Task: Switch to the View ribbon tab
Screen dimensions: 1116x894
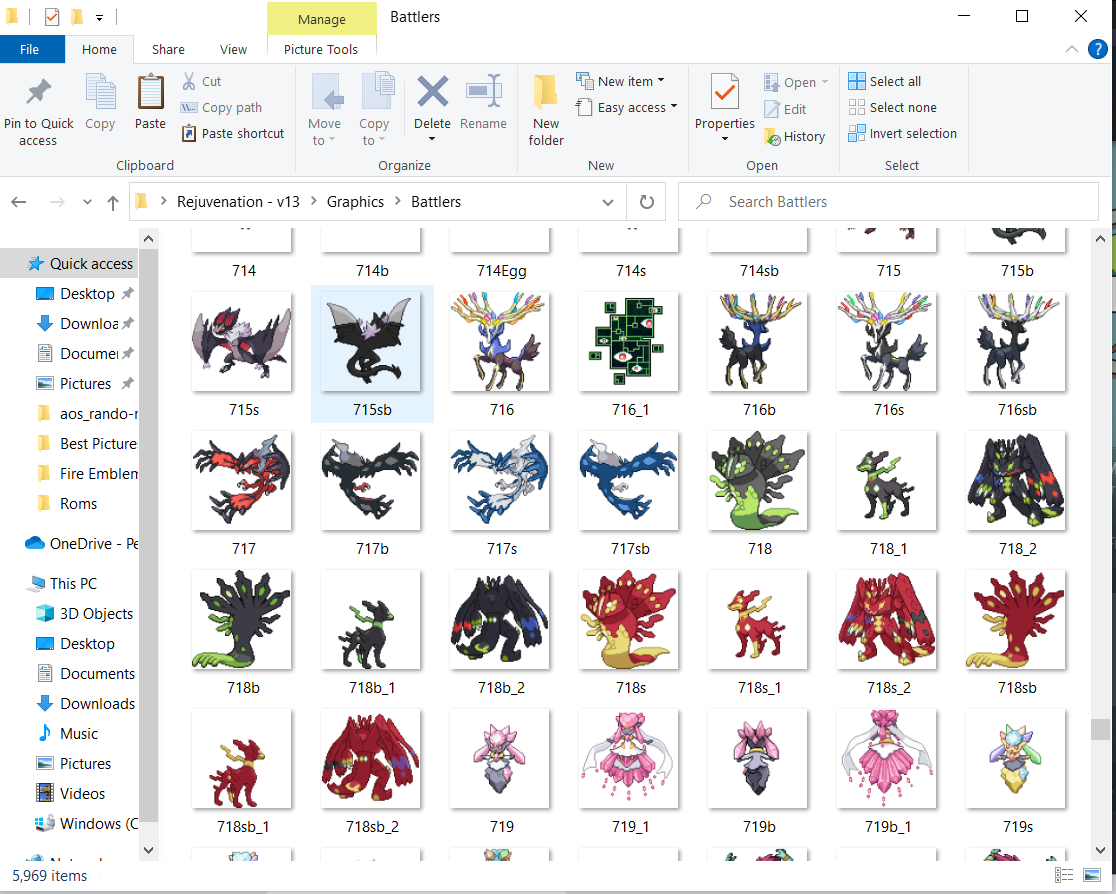Action: click(x=233, y=49)
